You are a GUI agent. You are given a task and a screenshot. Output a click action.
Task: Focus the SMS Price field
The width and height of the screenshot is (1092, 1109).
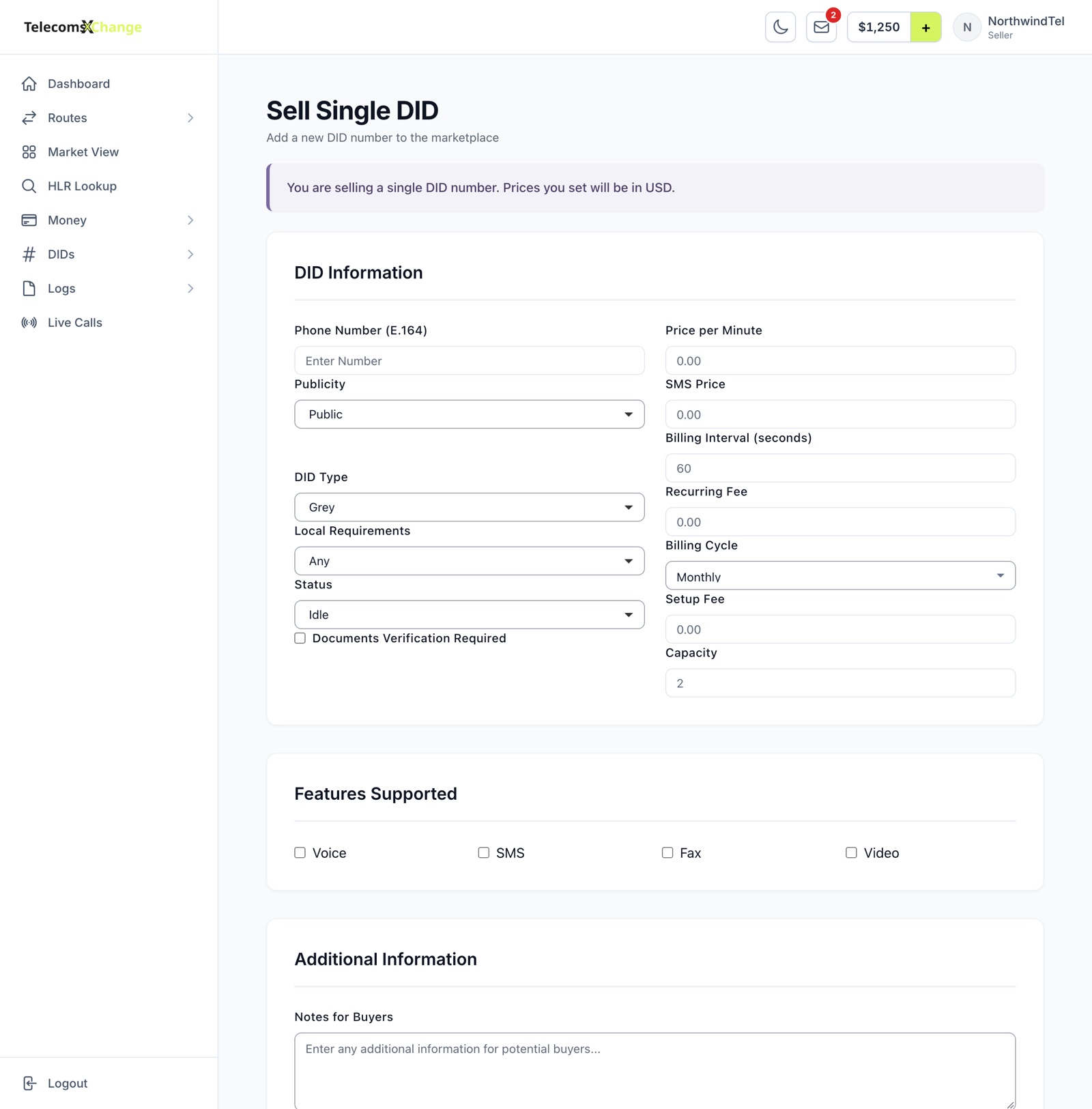click(840, 414)
